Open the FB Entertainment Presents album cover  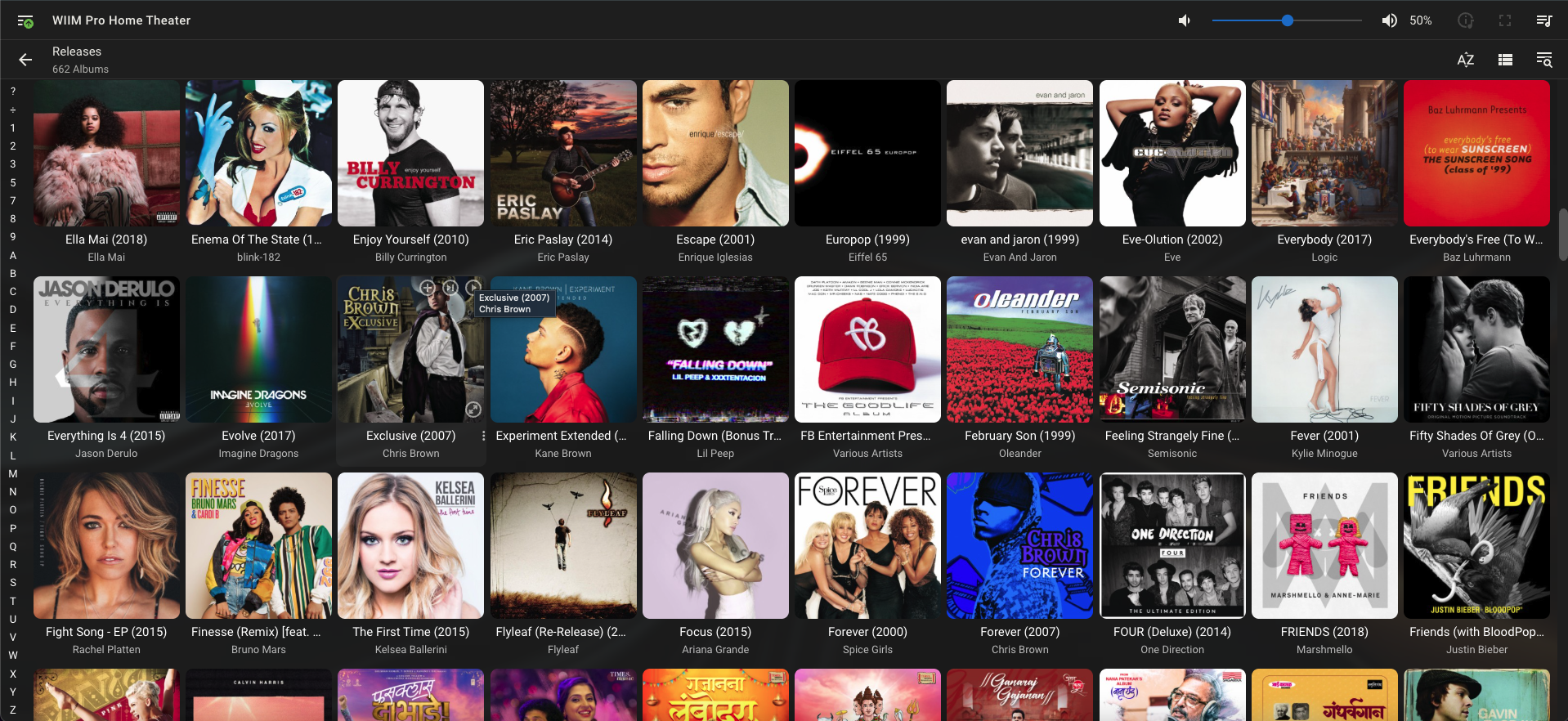867,349
